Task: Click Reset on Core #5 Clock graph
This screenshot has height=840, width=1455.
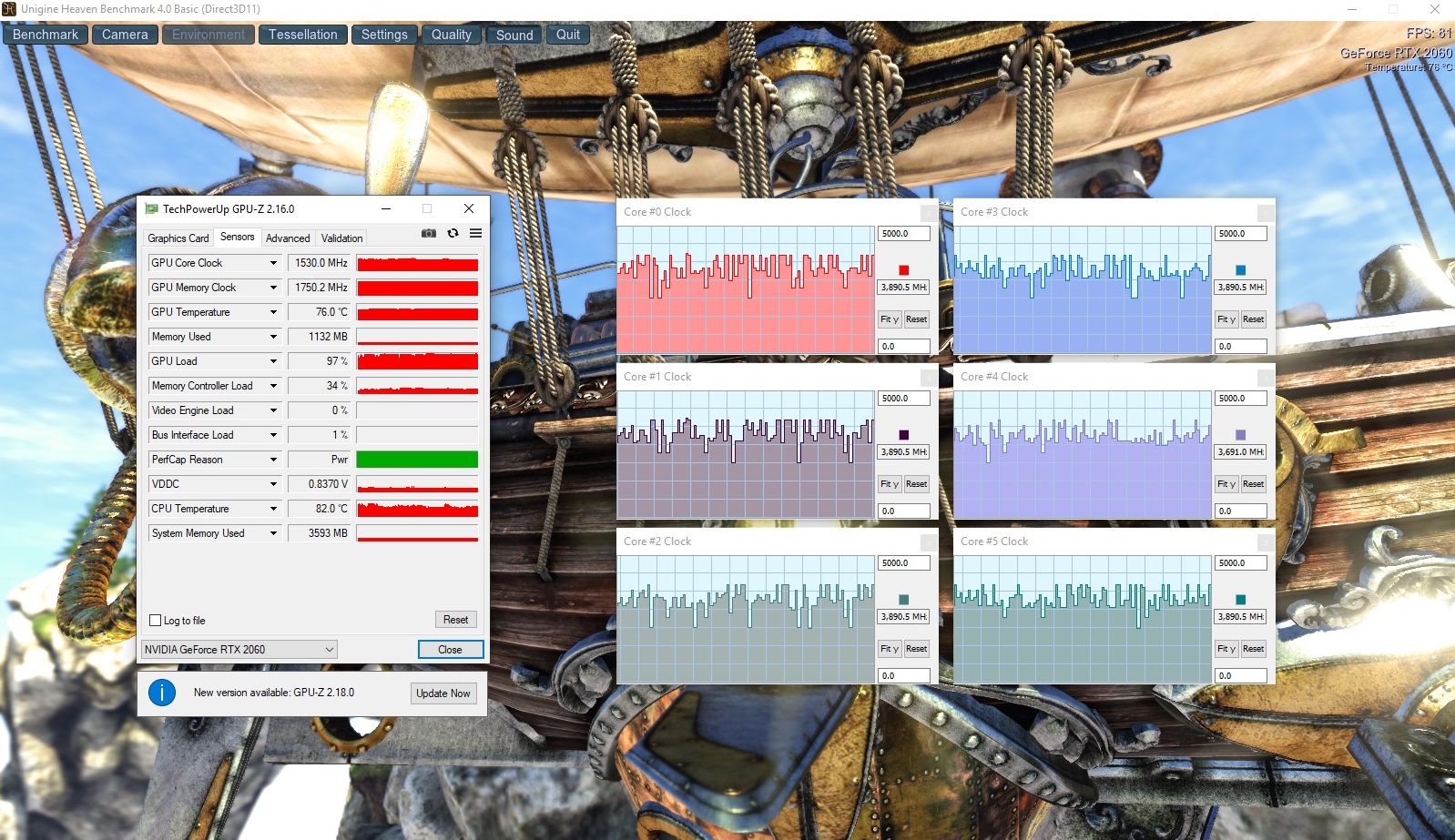Action: (1254, 649)
